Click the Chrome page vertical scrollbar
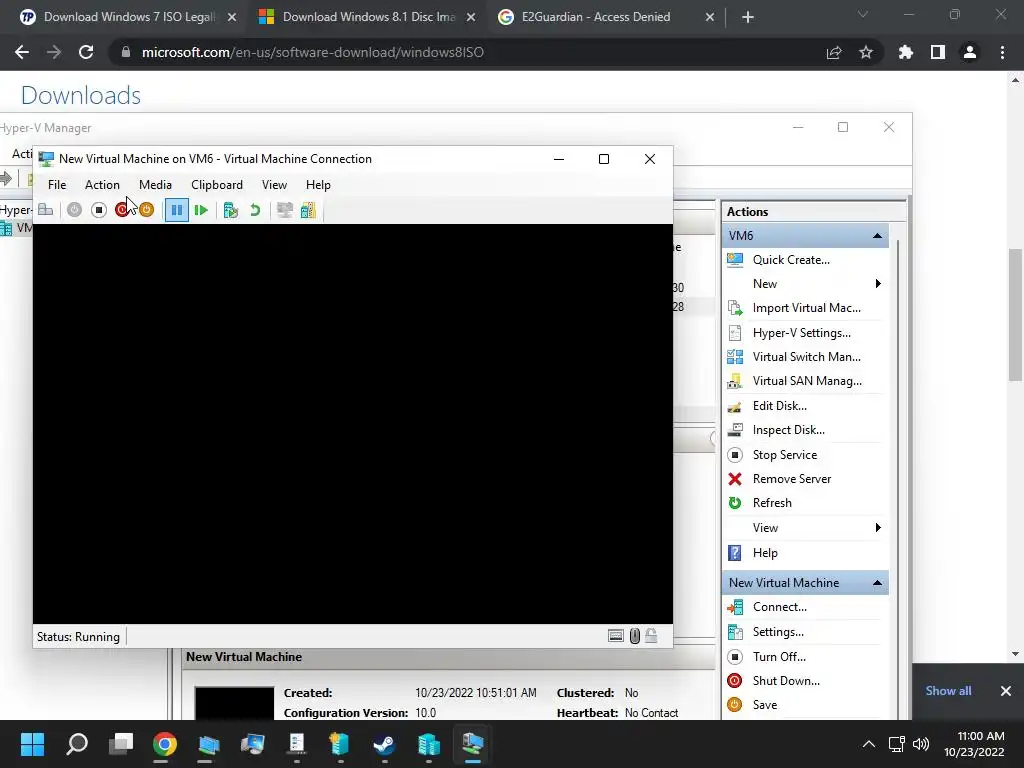 (1015, 313)
